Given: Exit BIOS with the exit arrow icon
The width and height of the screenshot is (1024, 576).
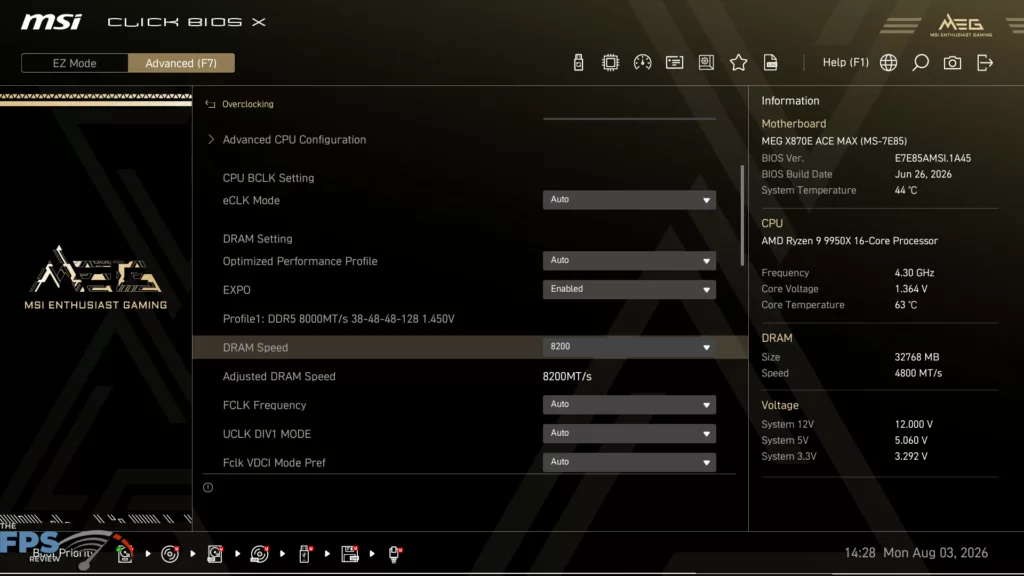Looking at the screenshot, I should 985,63.
